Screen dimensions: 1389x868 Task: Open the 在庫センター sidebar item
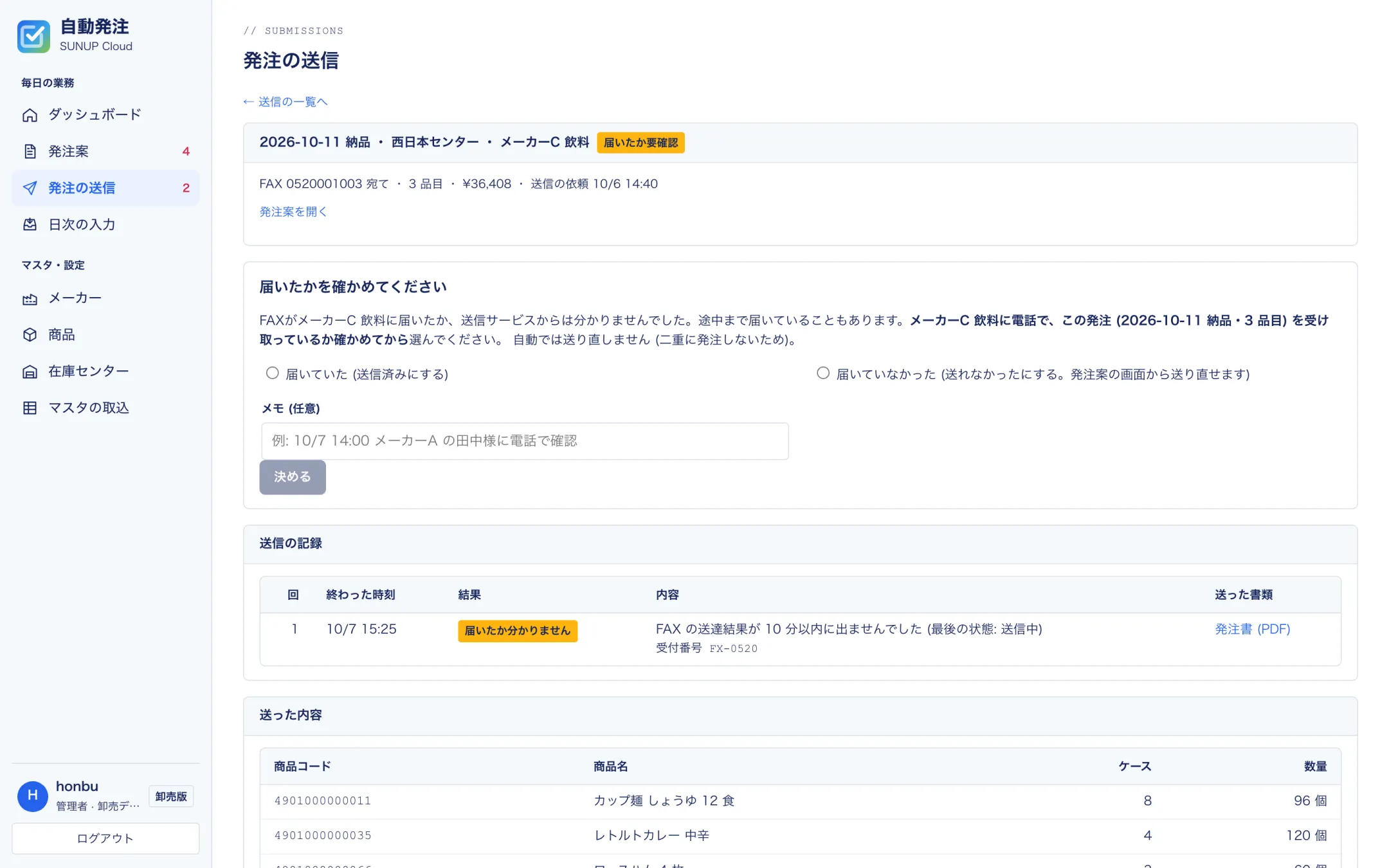pyautogui.click(x=105, y=372)
